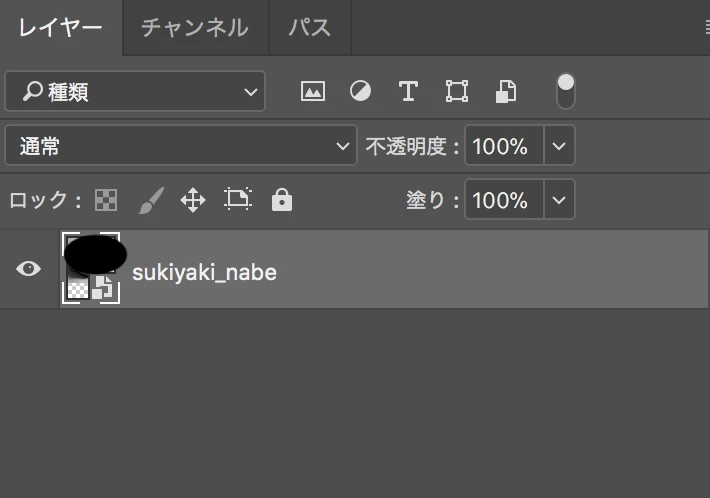The width and height of the screenshot is (710, 498).
Task: Switch to the パス tab
Action: click(x=310, y=28)
